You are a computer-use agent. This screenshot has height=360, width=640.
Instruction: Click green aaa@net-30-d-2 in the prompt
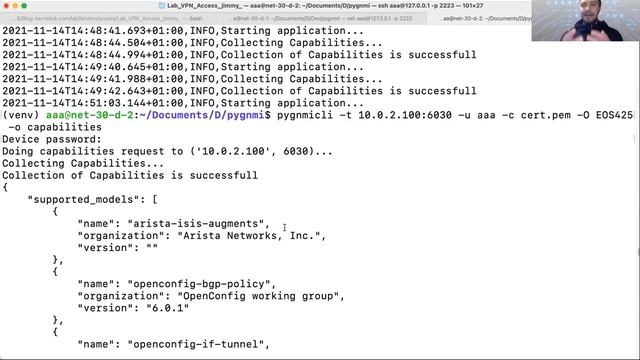(x=90, y=115)
